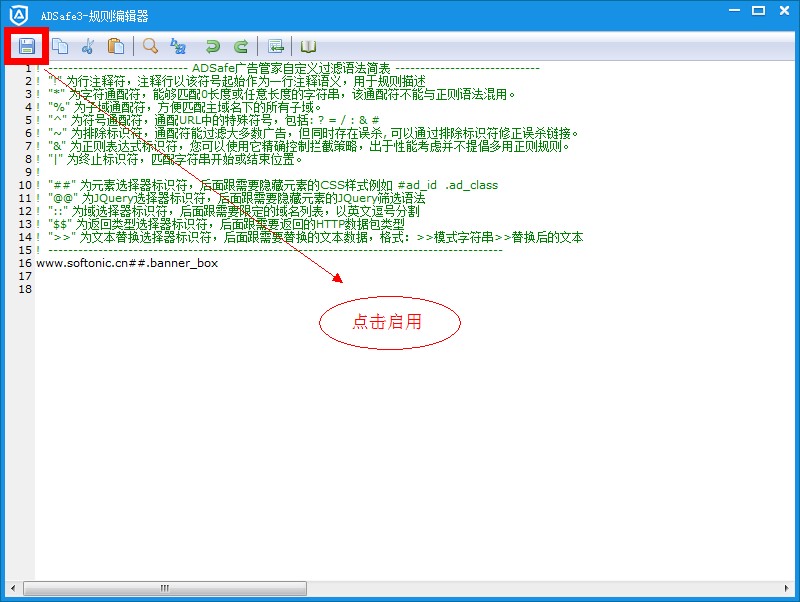Screen dimensions: 800x602
Task: Click the horizontal scrollbar left arrow
Action: coord(13,588)
